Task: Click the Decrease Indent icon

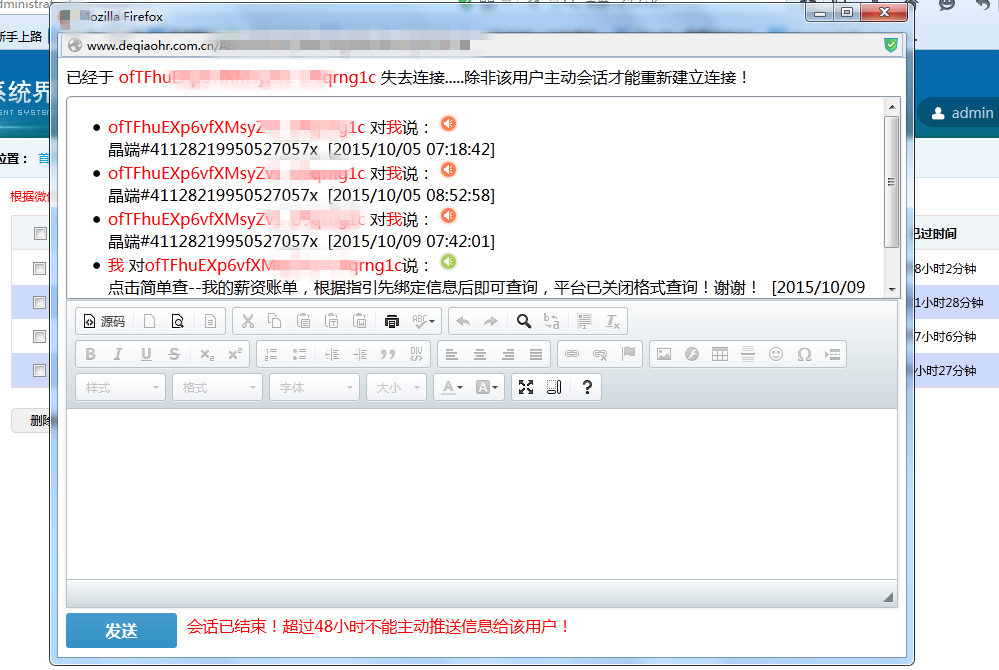Action: [x=332, y=355]
